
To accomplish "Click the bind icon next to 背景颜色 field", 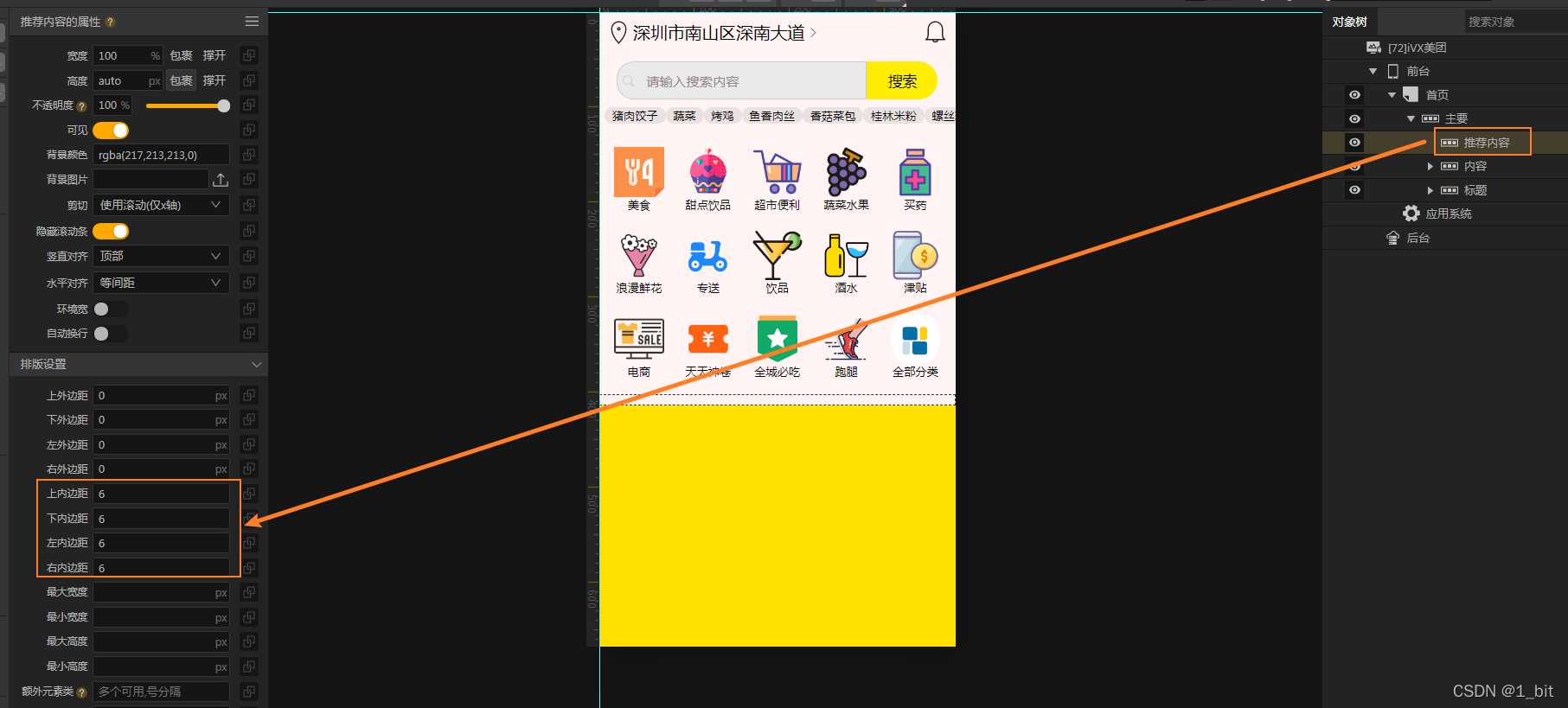I will (249, 155).
